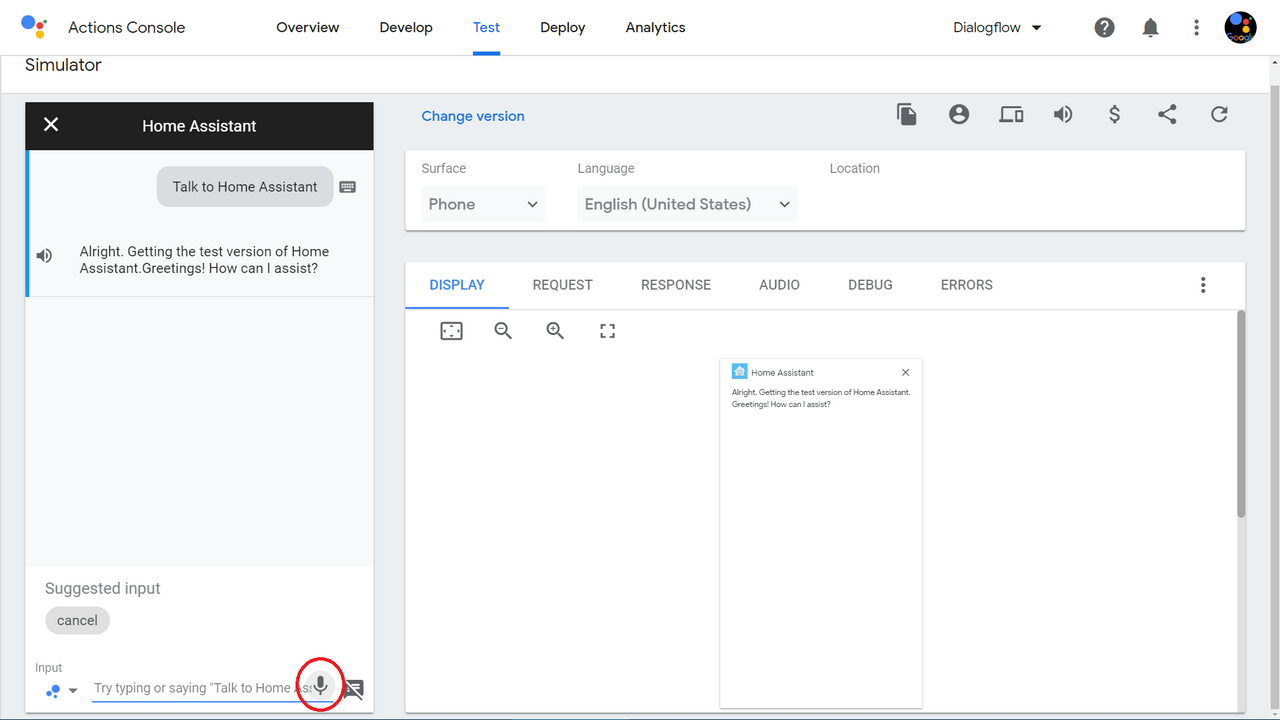Open the account linking person icon
Screen dimensions: 1280x720
(x=959, y=115)
